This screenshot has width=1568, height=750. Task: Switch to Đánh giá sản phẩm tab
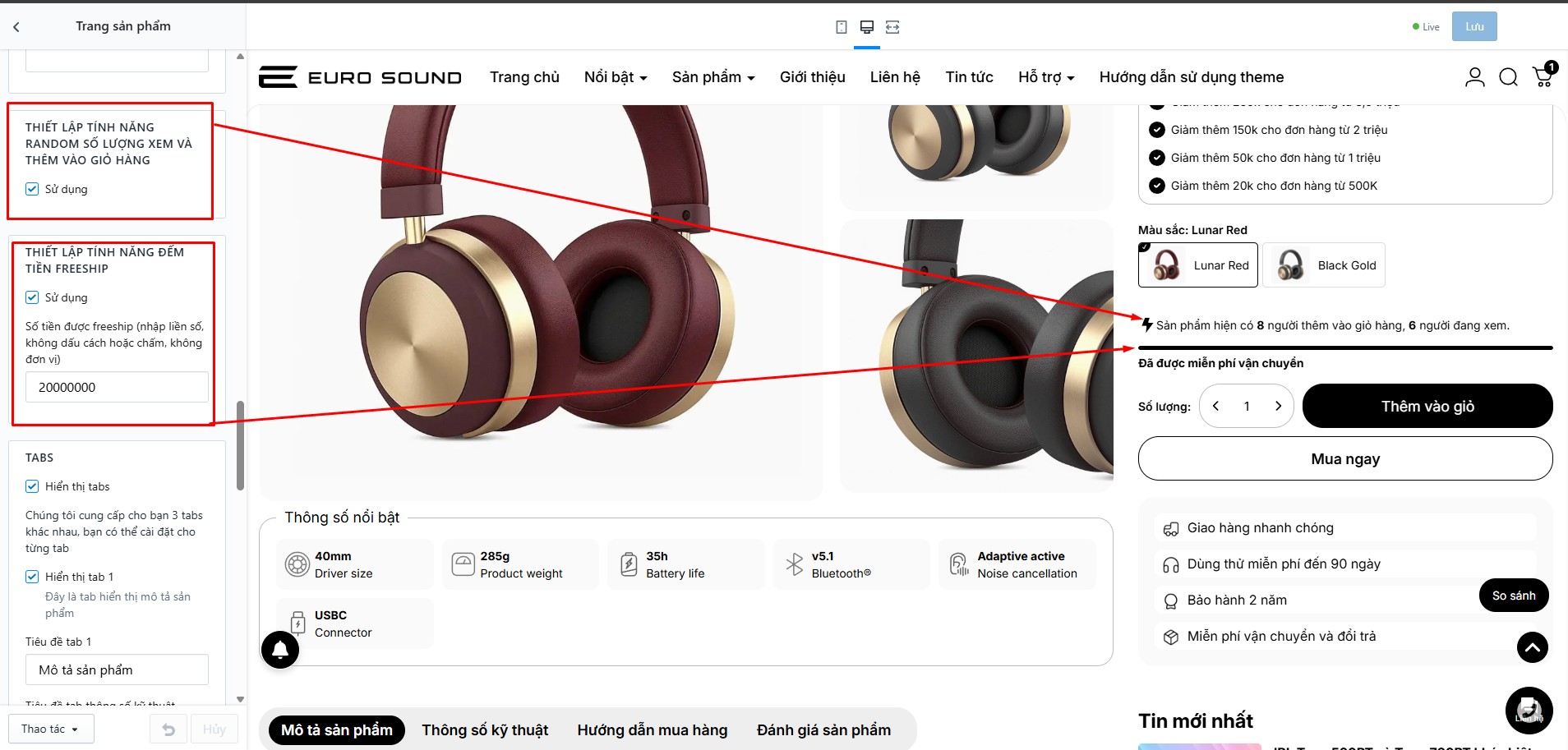coord(823,730)
